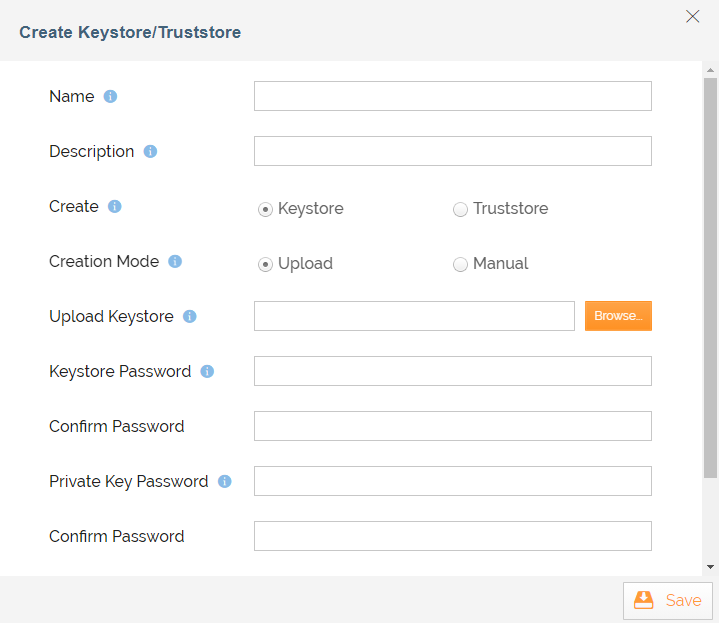Click scrollbar down arrow
This screenshot has height=623, width=719.
[x=710, y=567]
